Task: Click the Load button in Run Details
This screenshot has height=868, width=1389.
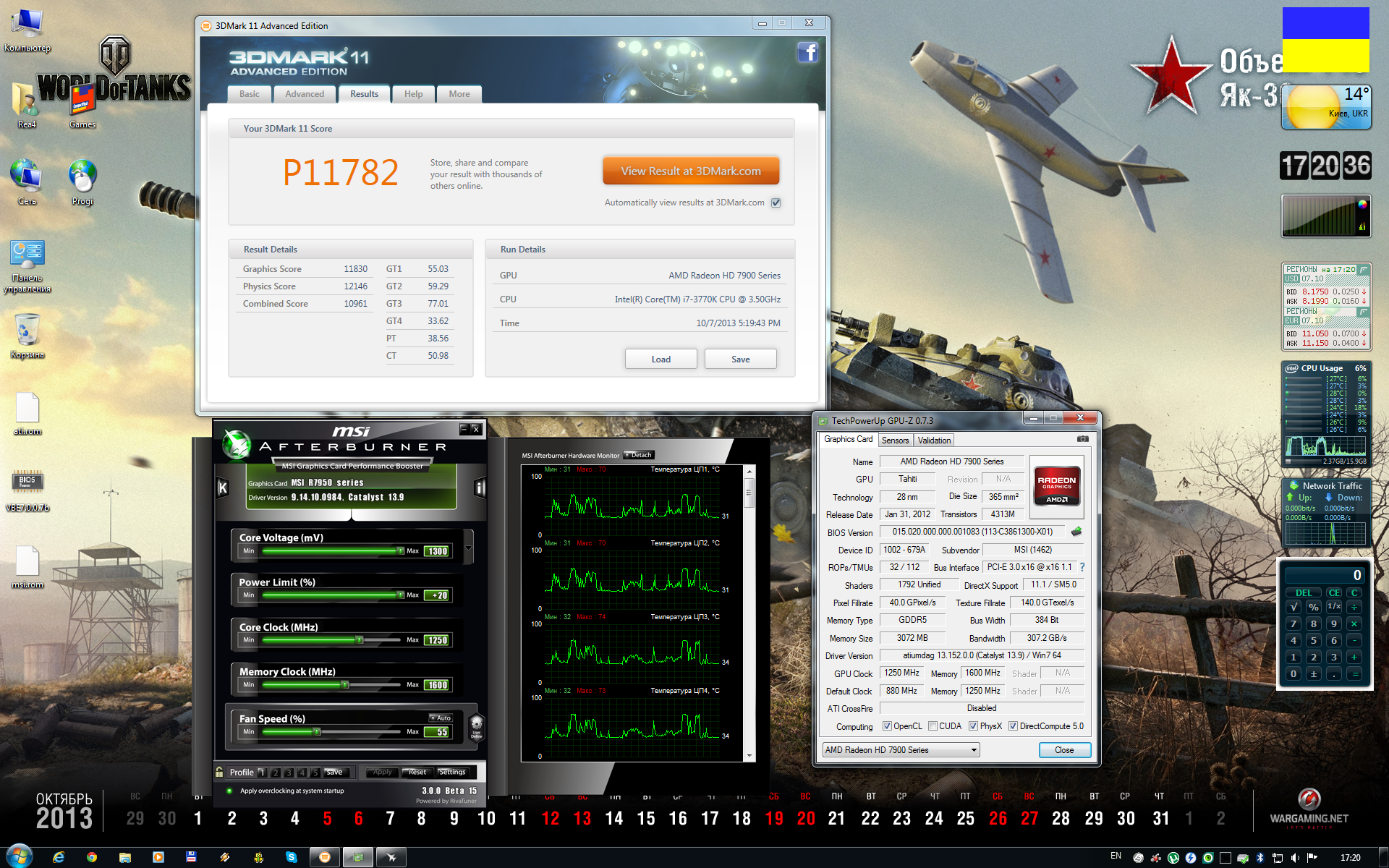Action: pyautogui.click(x=661, y=359)
